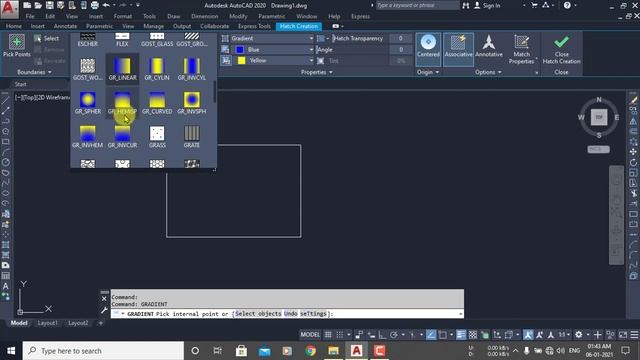Click the Undo arrow in quick access toolbar
This screenshot has width=640, height=360.
coord(106,5)
